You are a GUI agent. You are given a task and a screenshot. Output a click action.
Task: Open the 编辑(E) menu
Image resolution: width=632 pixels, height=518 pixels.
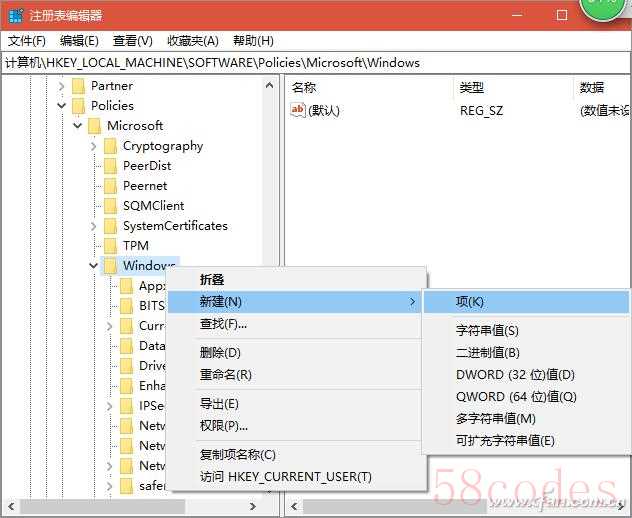click(x=79, y=41)
